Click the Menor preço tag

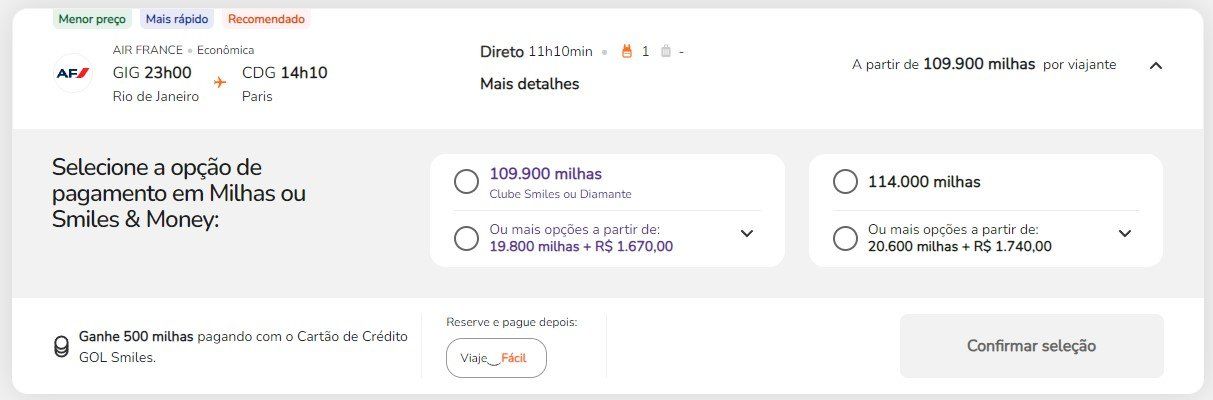pos(92,19)
